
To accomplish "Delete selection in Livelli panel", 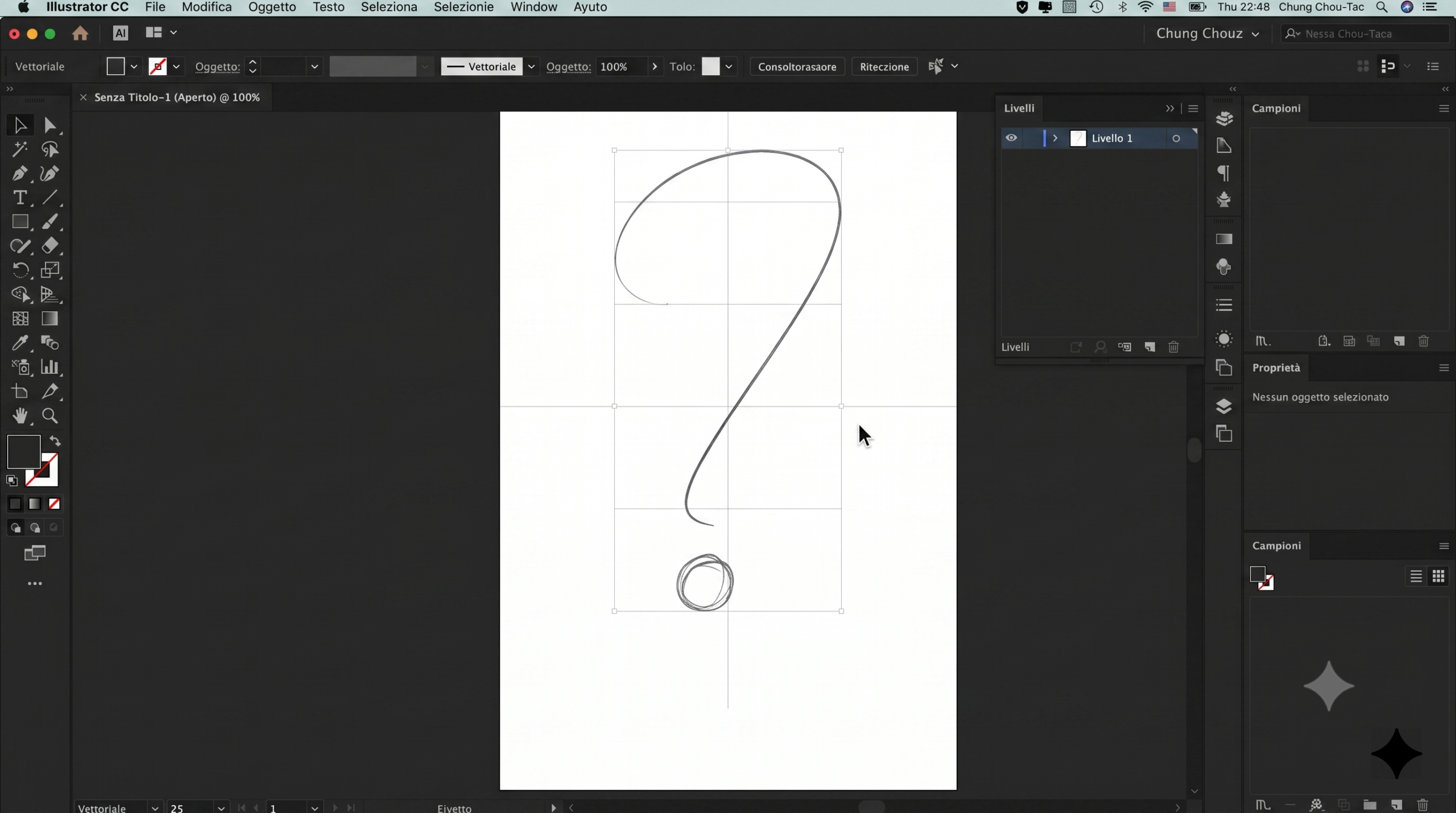I will (x=1173, y=347).
